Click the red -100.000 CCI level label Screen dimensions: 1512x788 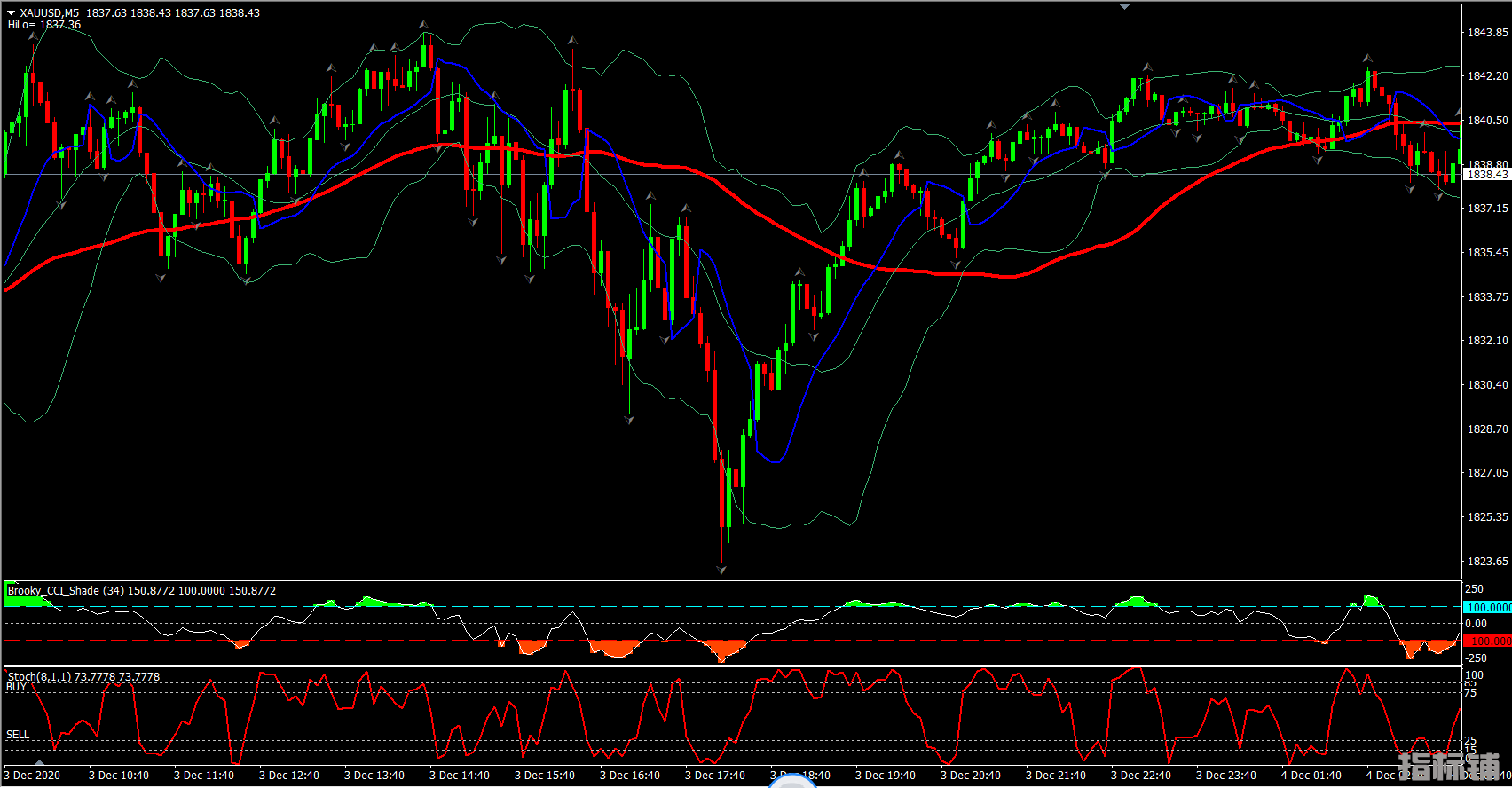(x=1487, y=641)
